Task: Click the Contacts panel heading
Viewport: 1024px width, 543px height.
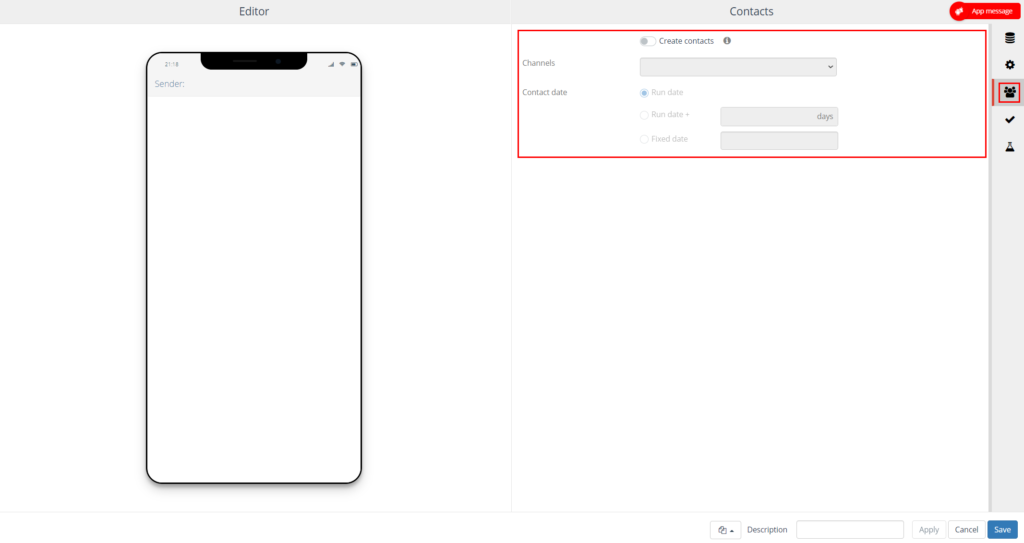Action: [x=751, y=11]
